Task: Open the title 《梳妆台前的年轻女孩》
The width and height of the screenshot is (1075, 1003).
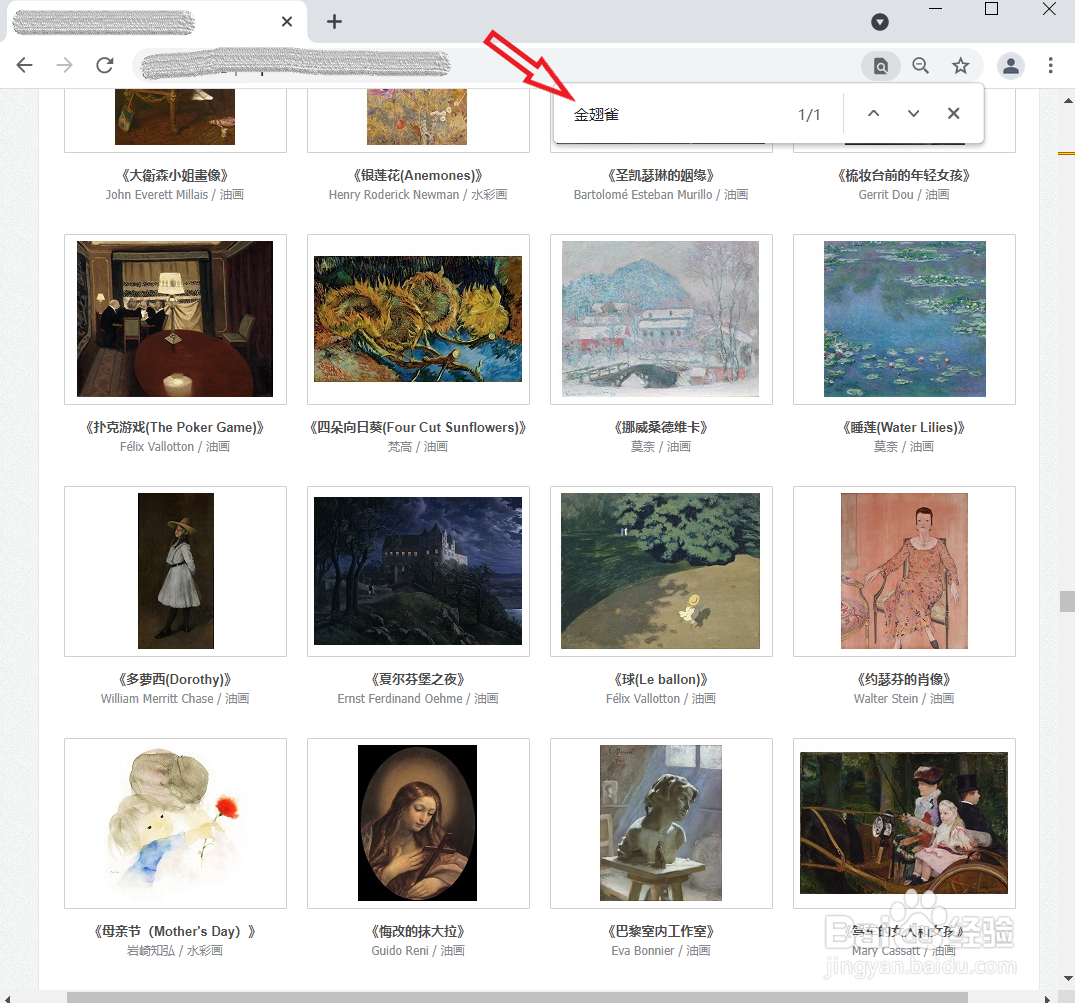Action: pyautogui.click(x=904, y=176)
